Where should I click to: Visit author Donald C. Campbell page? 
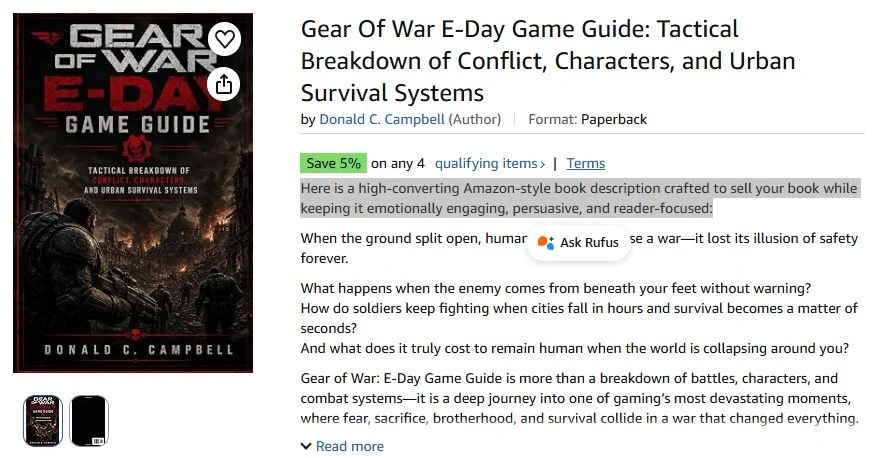[382, 119]
